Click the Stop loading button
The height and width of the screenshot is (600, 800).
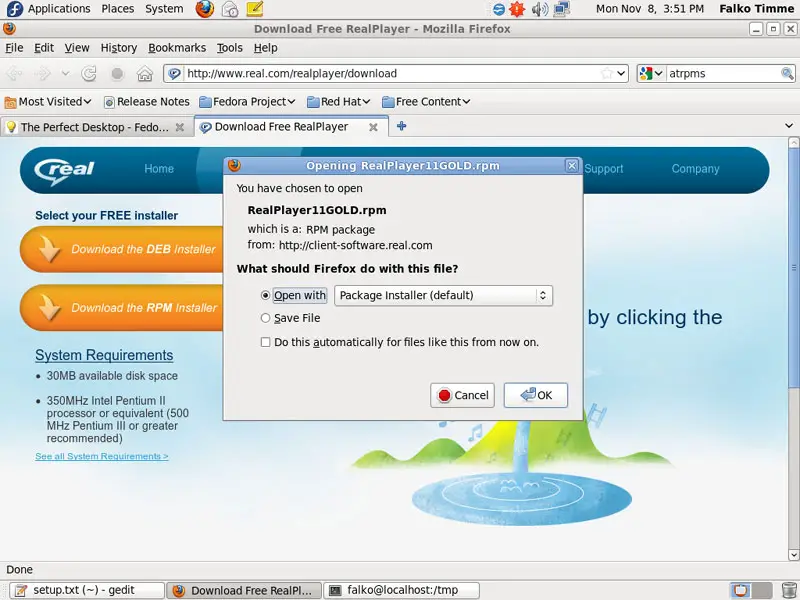(117, 73)
